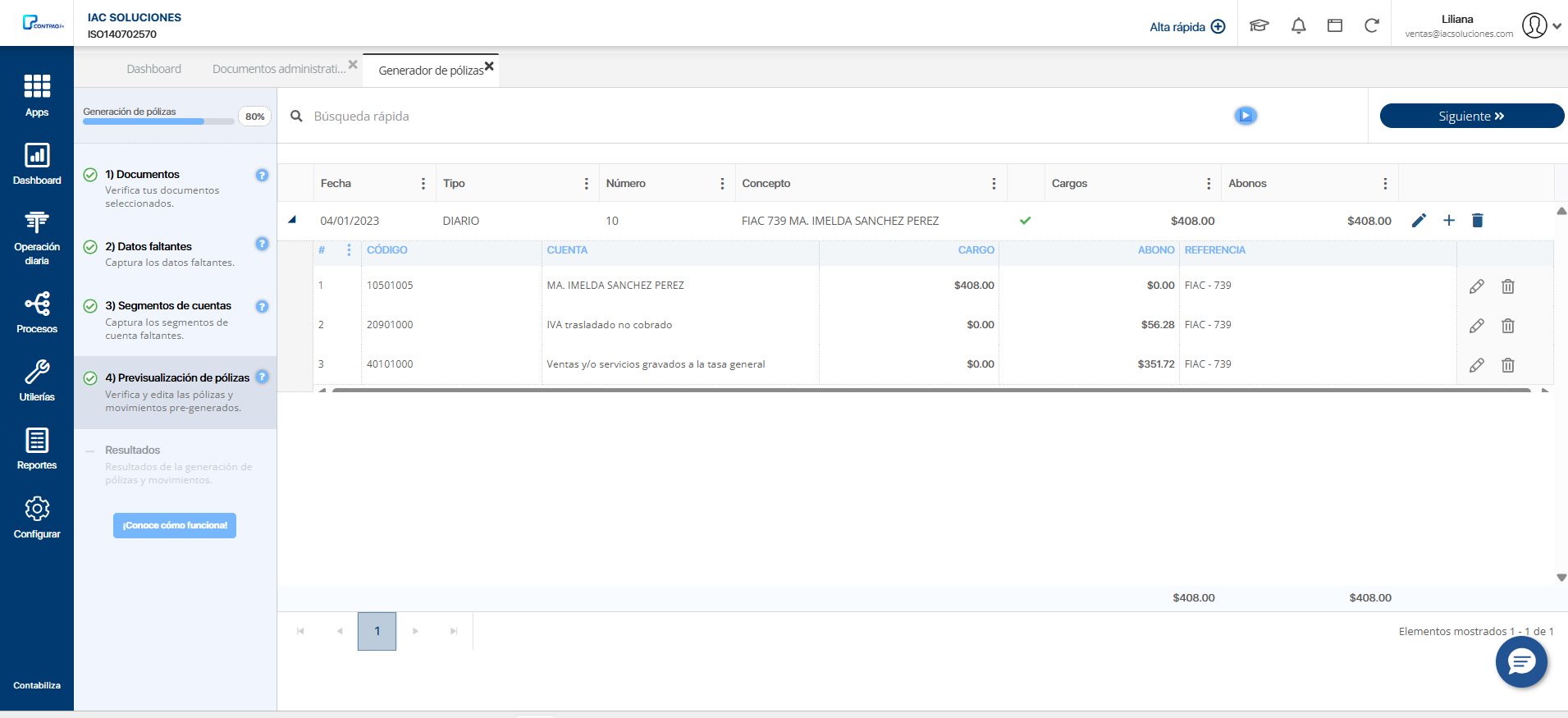Viewport: 1568px width, 718px height.
Task: Add movement with plus icon on póliza
Action: 1449,220
